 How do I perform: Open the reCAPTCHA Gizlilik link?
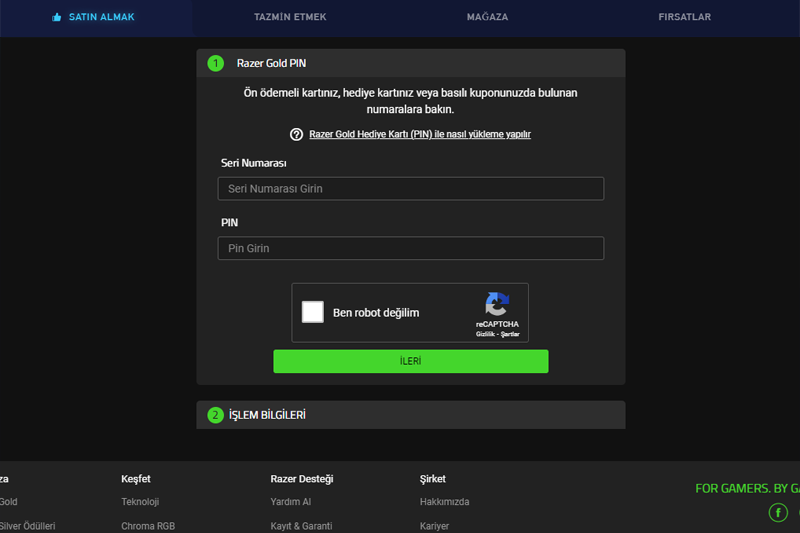(485, 334)
